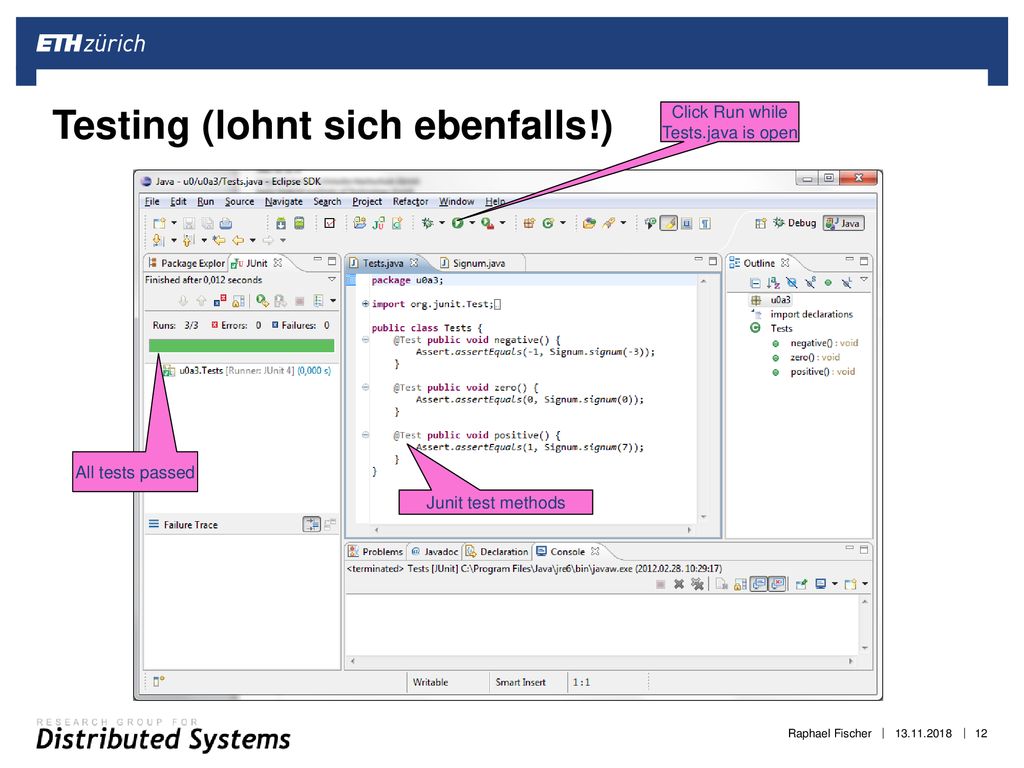Click the Run External Tools icon
Screen dimensions: 1024x768
click(x=487, y=223)
